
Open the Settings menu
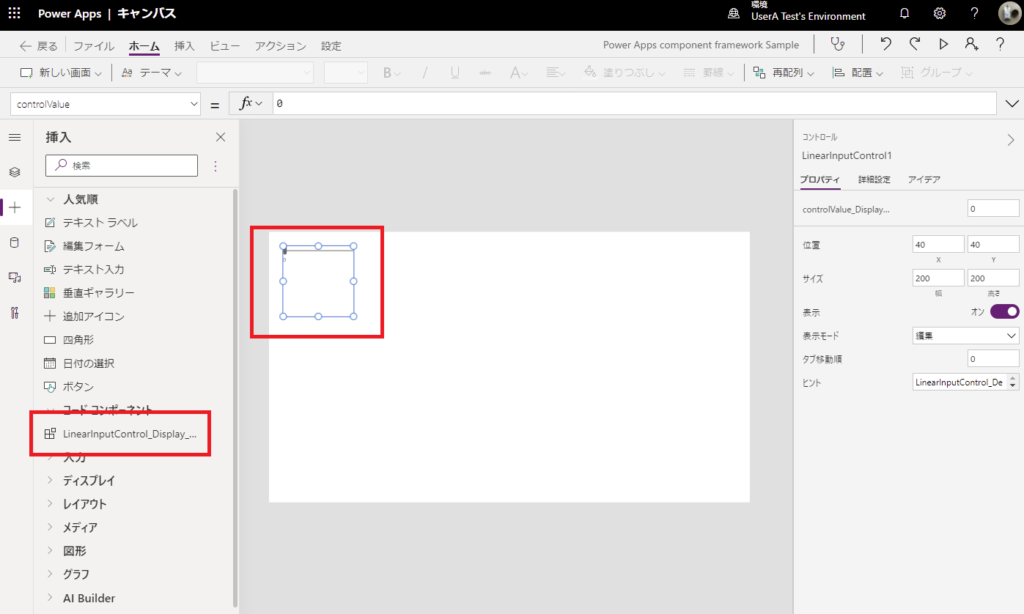(331, 46)
